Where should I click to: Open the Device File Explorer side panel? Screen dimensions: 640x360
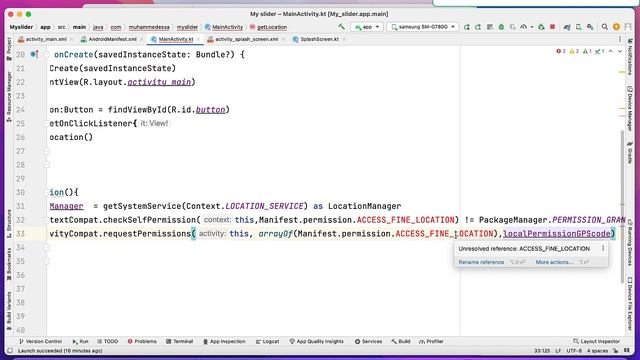(x=630, y=303)
